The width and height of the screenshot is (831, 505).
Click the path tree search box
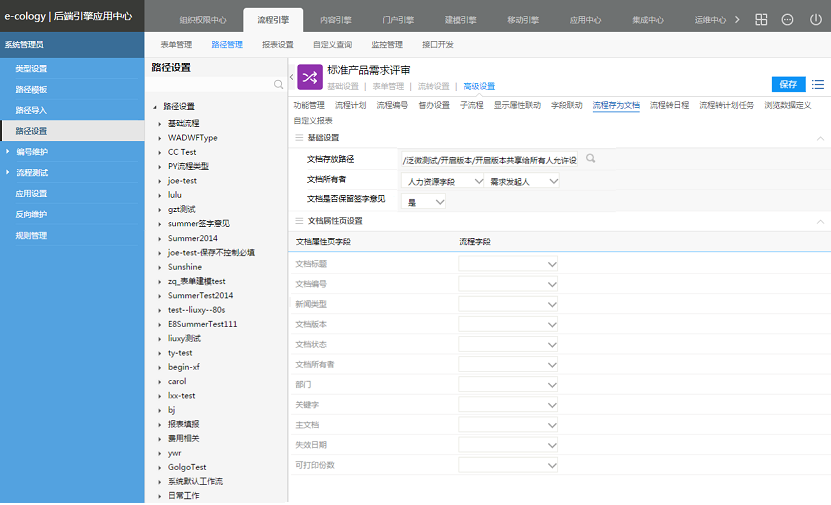(210, 84)
